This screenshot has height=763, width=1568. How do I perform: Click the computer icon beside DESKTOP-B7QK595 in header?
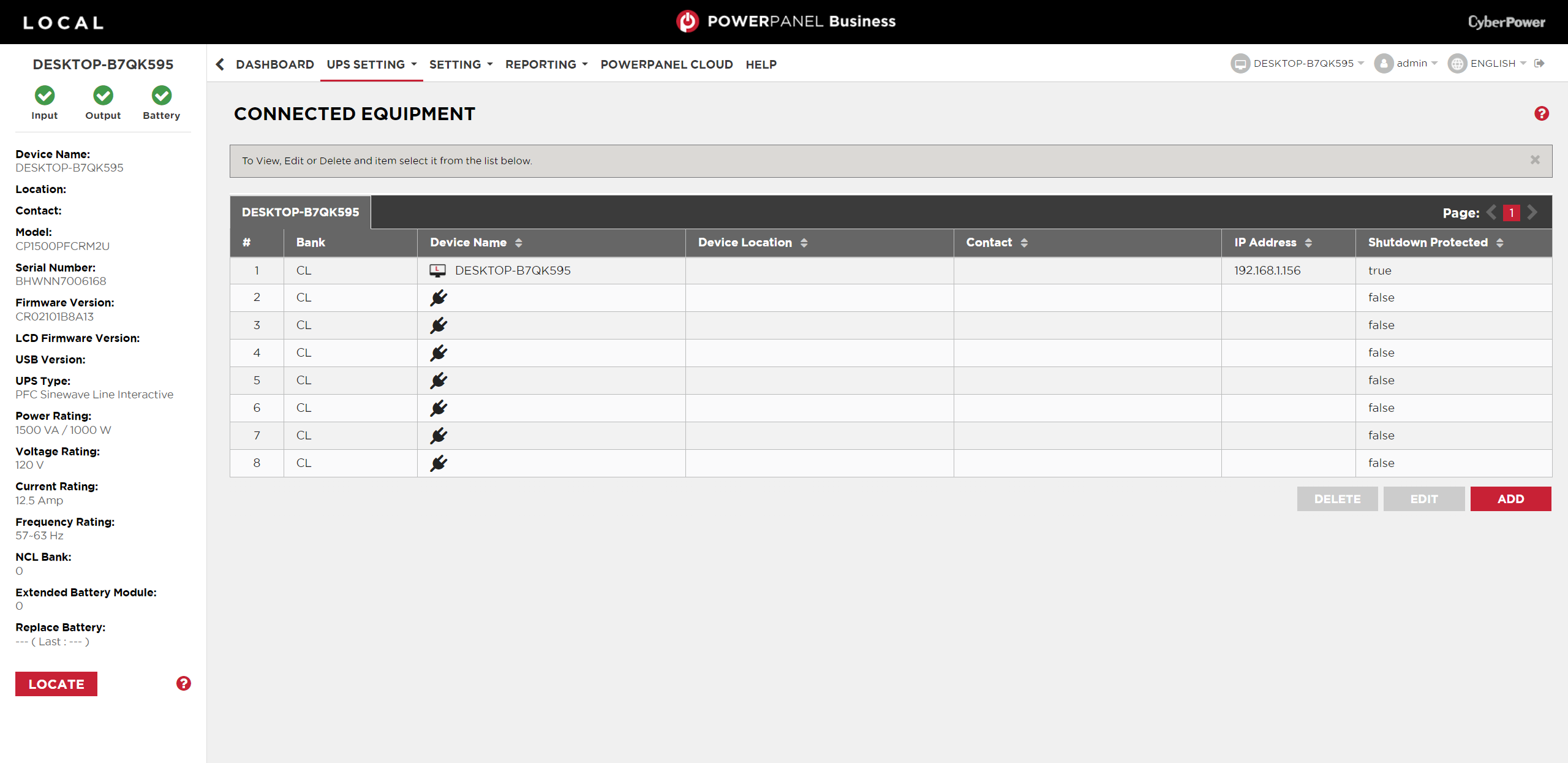[x=1240, y=64]
